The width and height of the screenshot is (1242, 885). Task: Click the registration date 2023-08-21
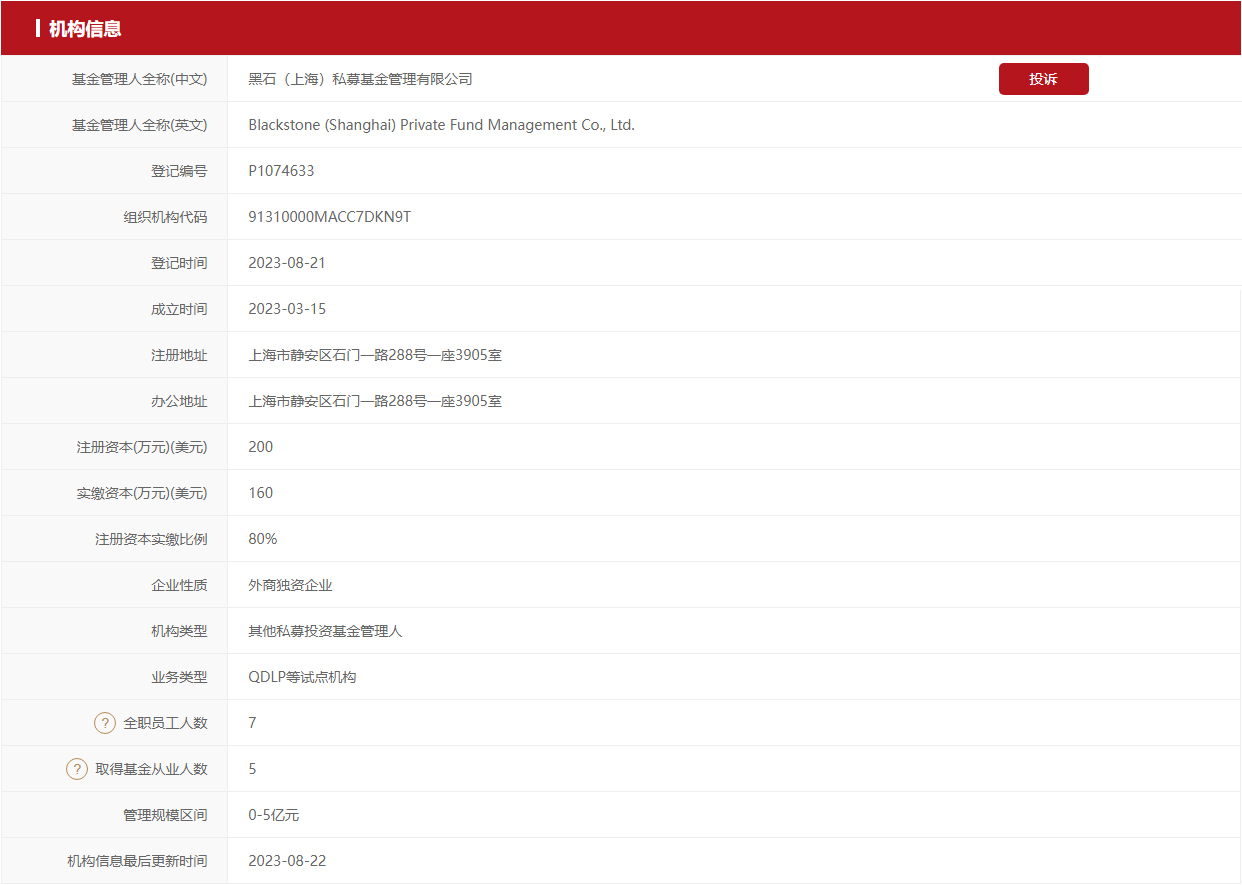point(287,263)
